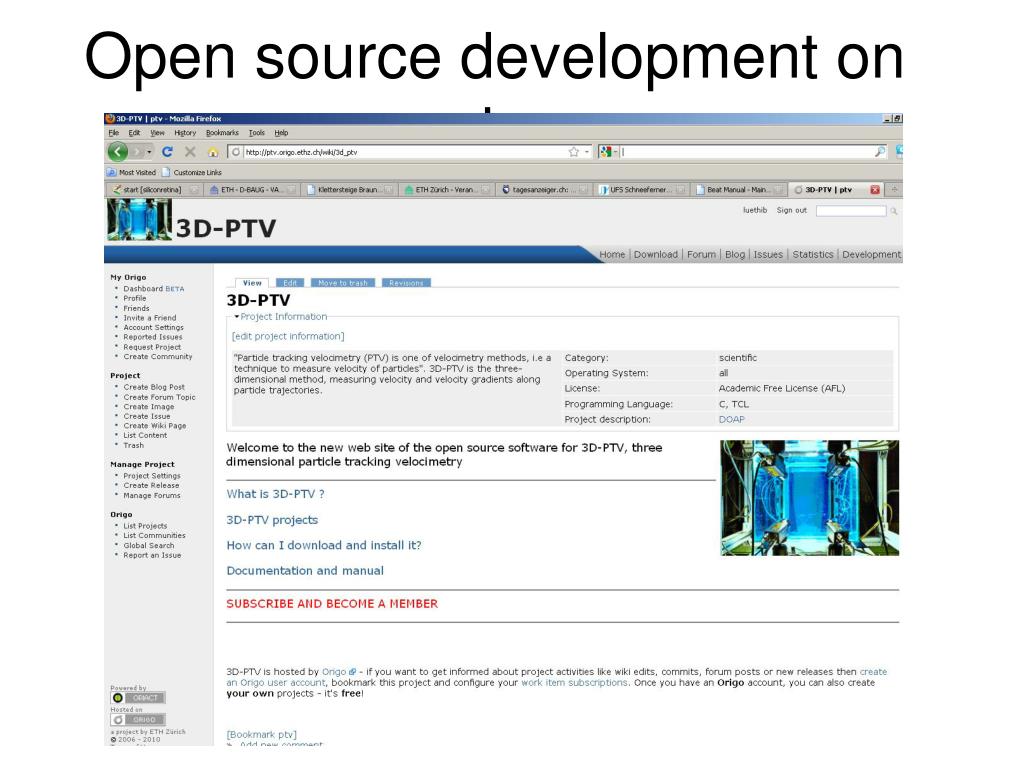Open 'How can I download and install it?'

pos(324,545)
